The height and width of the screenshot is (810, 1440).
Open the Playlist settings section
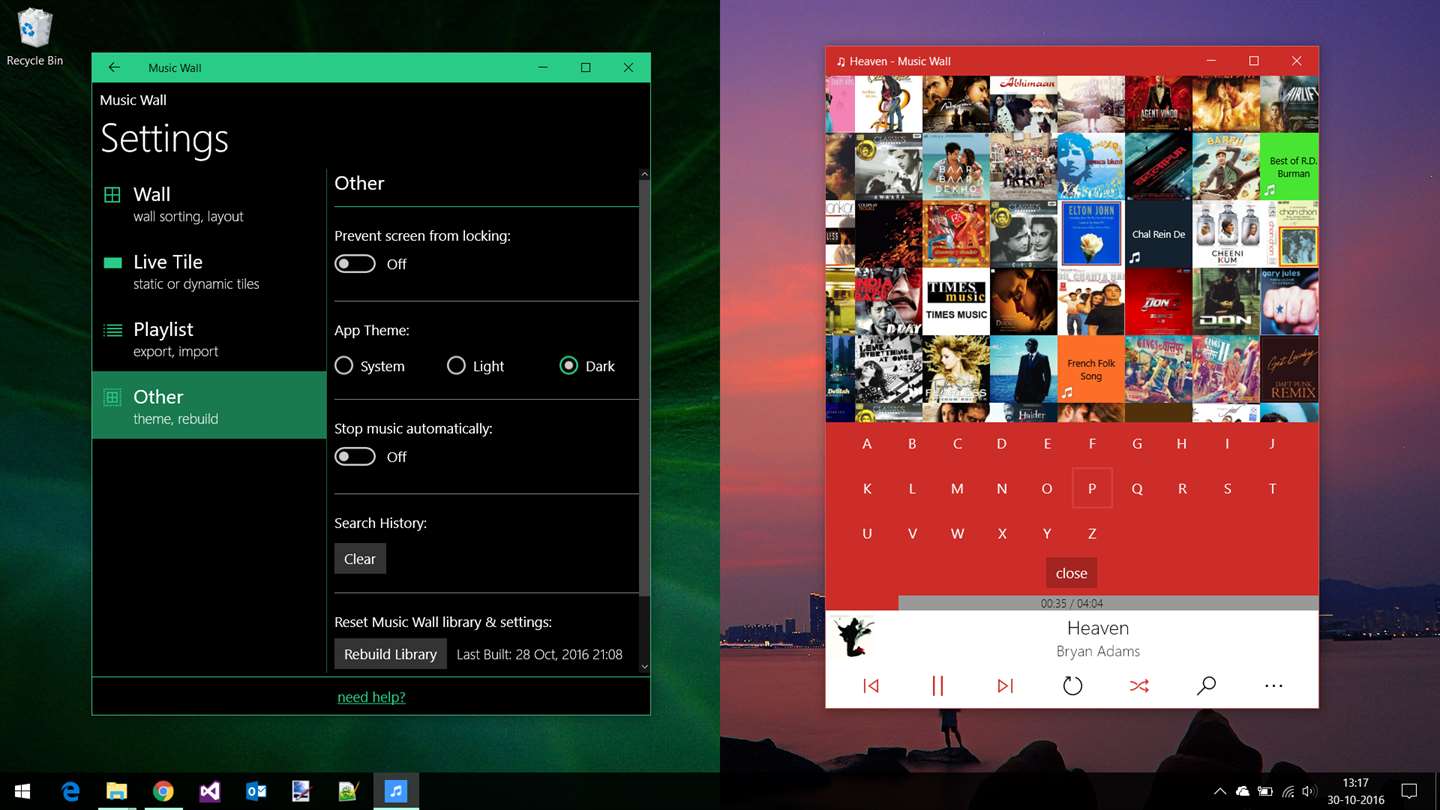tap(209, 339)
